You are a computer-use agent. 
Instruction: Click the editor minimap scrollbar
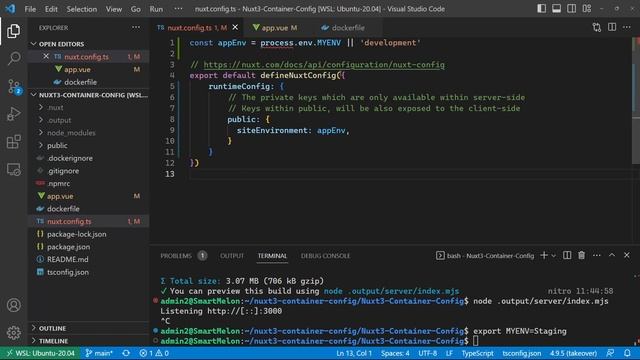(x=636, y=100)
